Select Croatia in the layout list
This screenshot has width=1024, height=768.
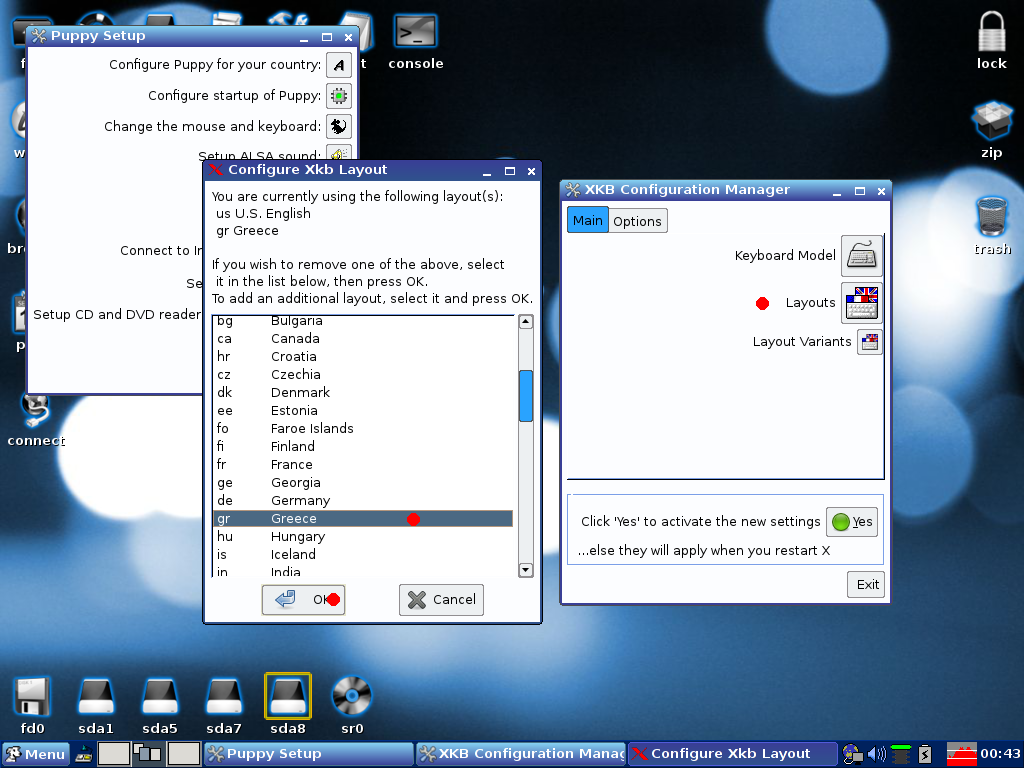tap(363, 357)
